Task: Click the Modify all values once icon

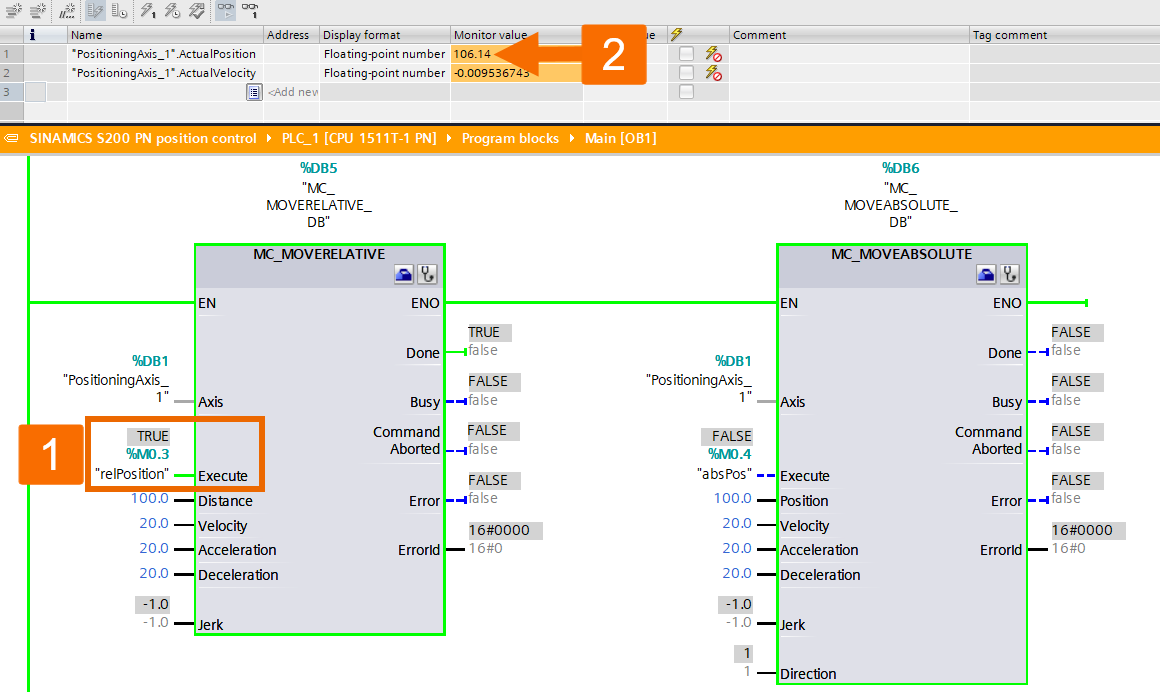Action: point(146,11)
